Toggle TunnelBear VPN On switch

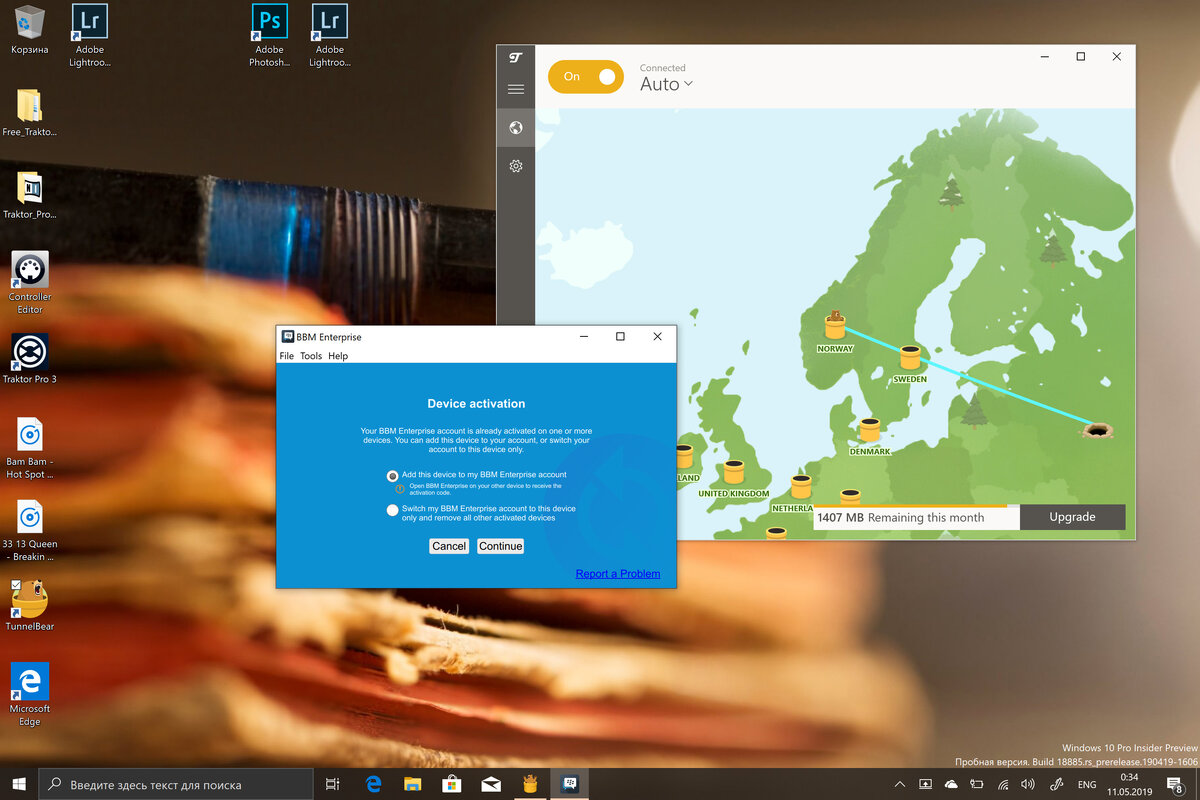(586, 77)
